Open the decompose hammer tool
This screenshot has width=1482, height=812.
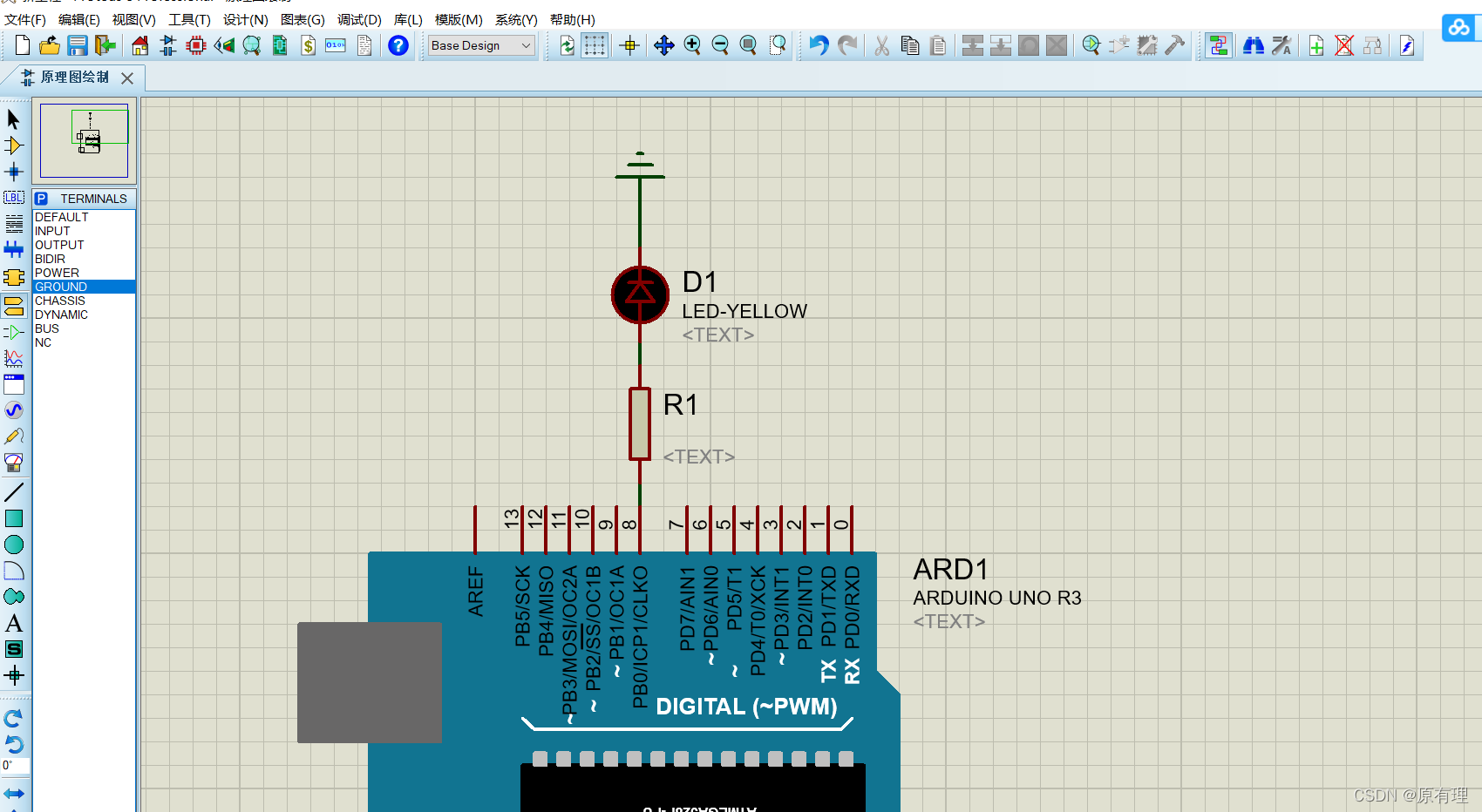tap(1175, 45)
